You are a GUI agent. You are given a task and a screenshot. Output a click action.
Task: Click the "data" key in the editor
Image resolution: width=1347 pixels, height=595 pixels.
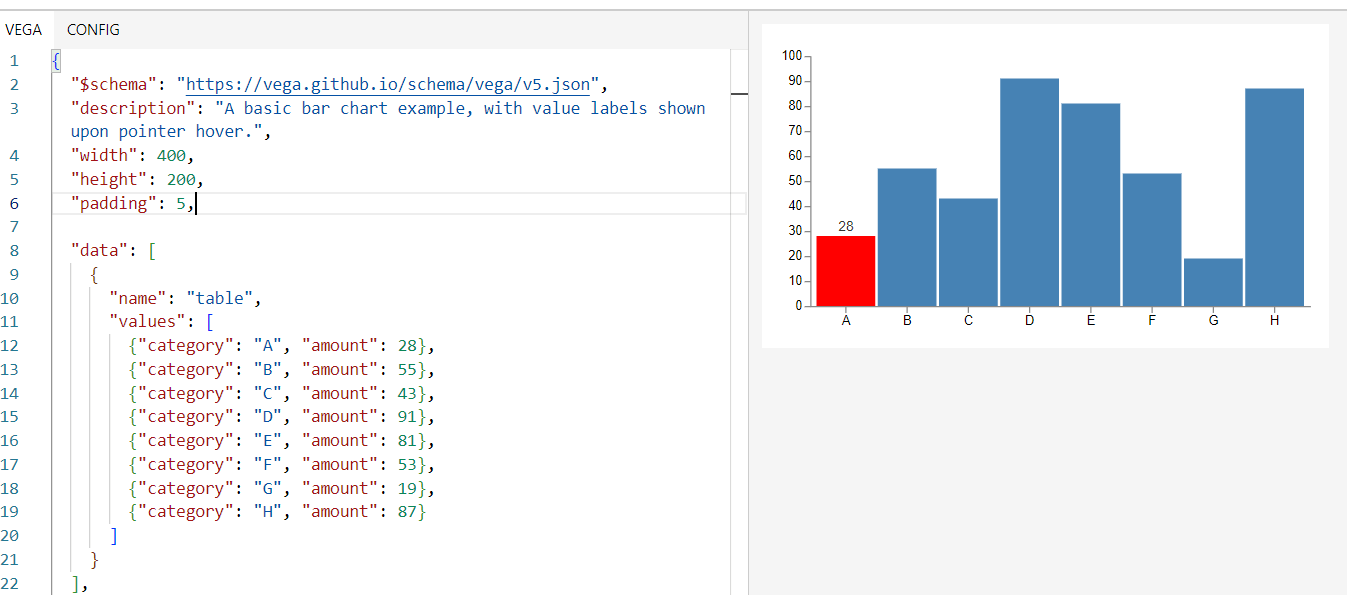click(99, 251)
